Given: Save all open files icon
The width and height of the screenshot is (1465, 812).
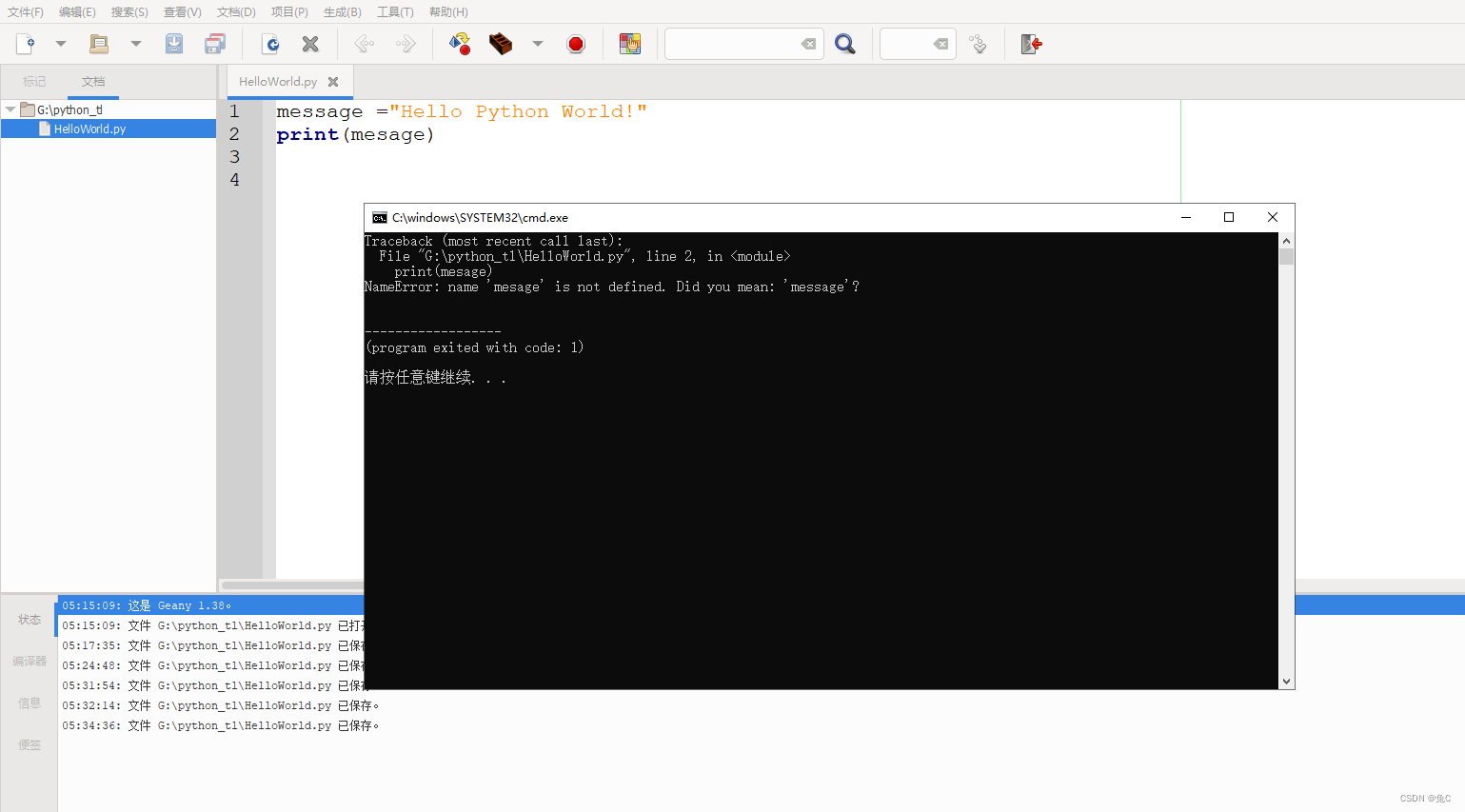Looking at the screenshot, I should 215,44.
